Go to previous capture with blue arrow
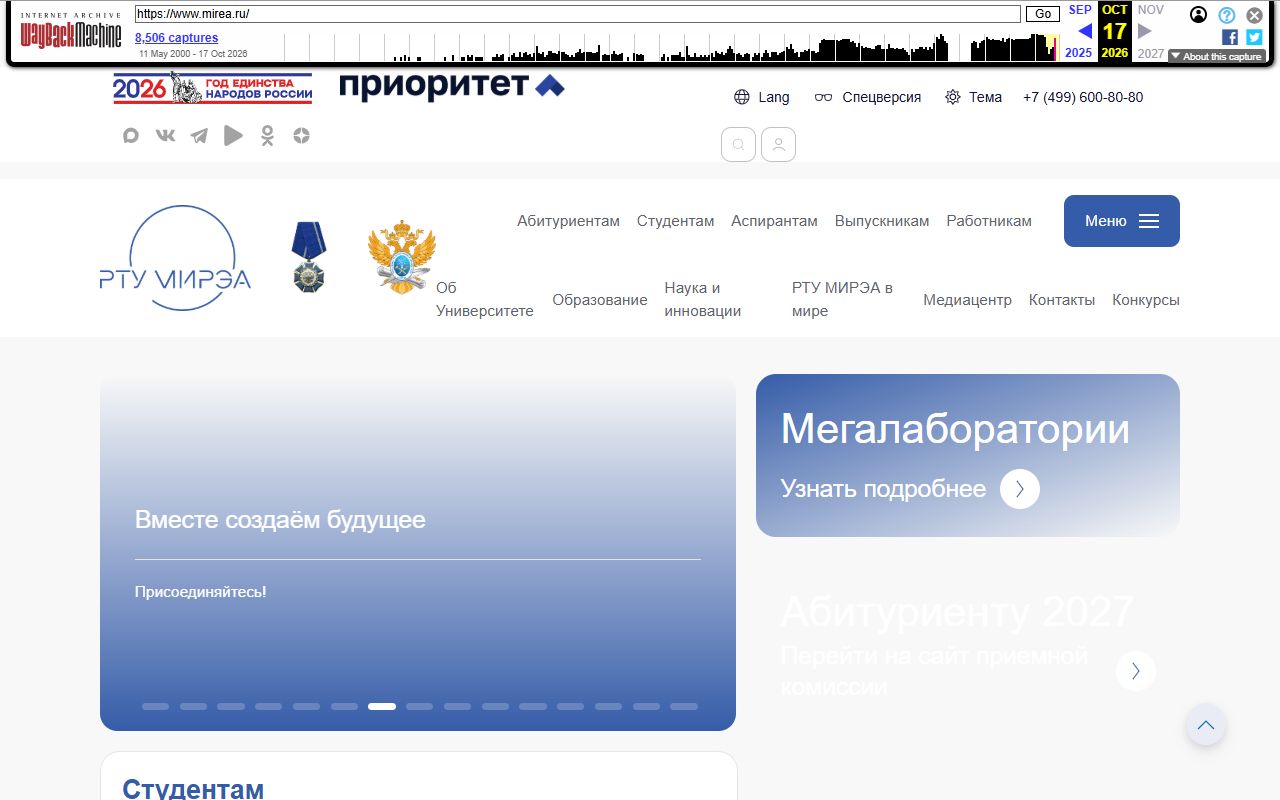Screen dimensions: 1280x800 pyautogui.click(x=1085, y=31)
